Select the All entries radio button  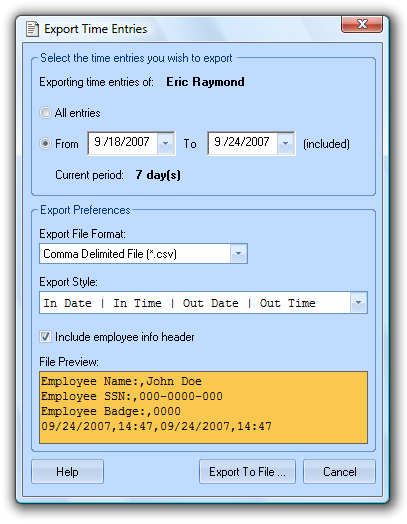[x=45, y=113]
